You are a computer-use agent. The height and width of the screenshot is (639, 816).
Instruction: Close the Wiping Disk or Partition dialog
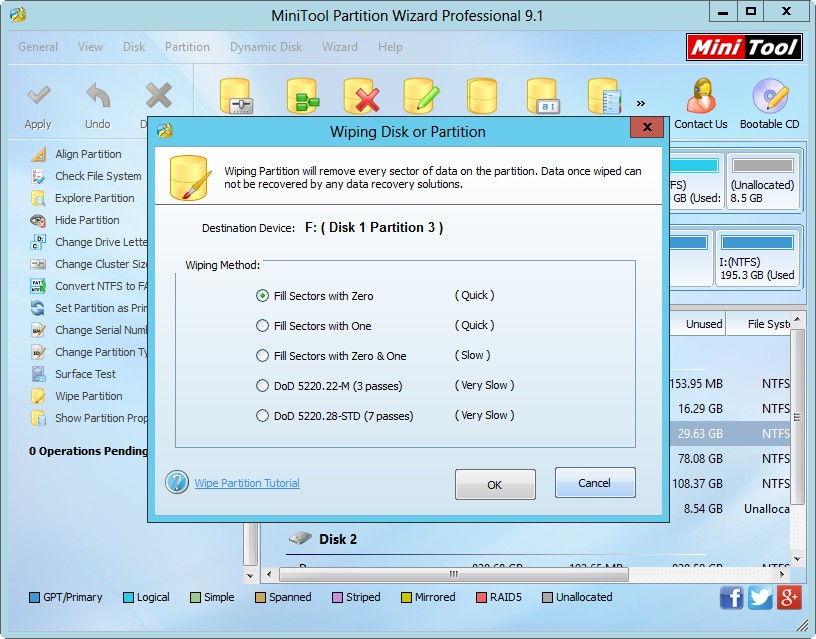[647, 129]
